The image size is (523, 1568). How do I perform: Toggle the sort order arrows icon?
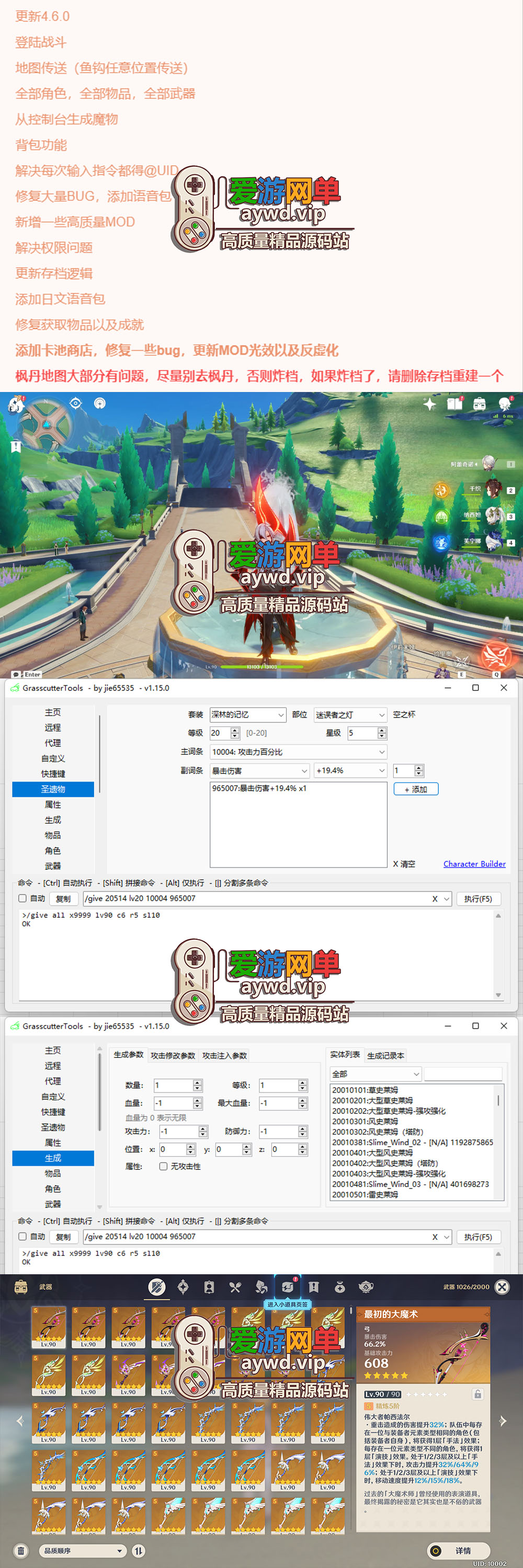point(139,1551)
